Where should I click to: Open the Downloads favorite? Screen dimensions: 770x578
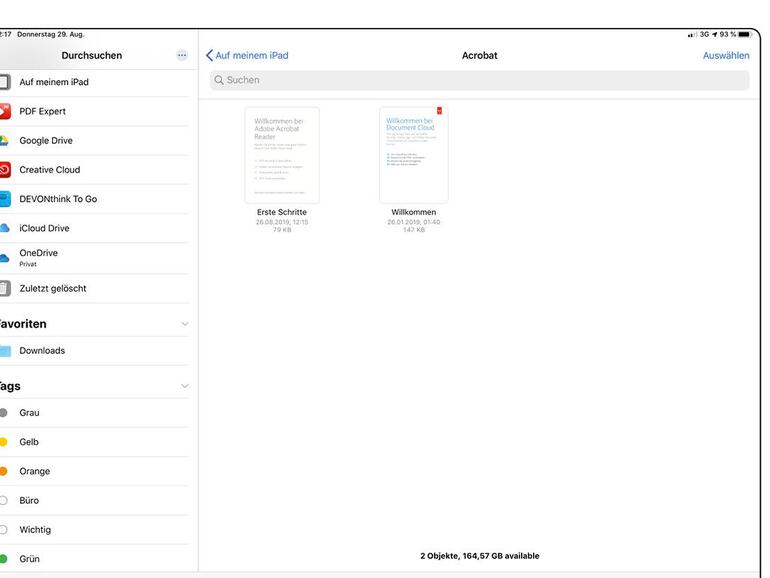point(94,351)
